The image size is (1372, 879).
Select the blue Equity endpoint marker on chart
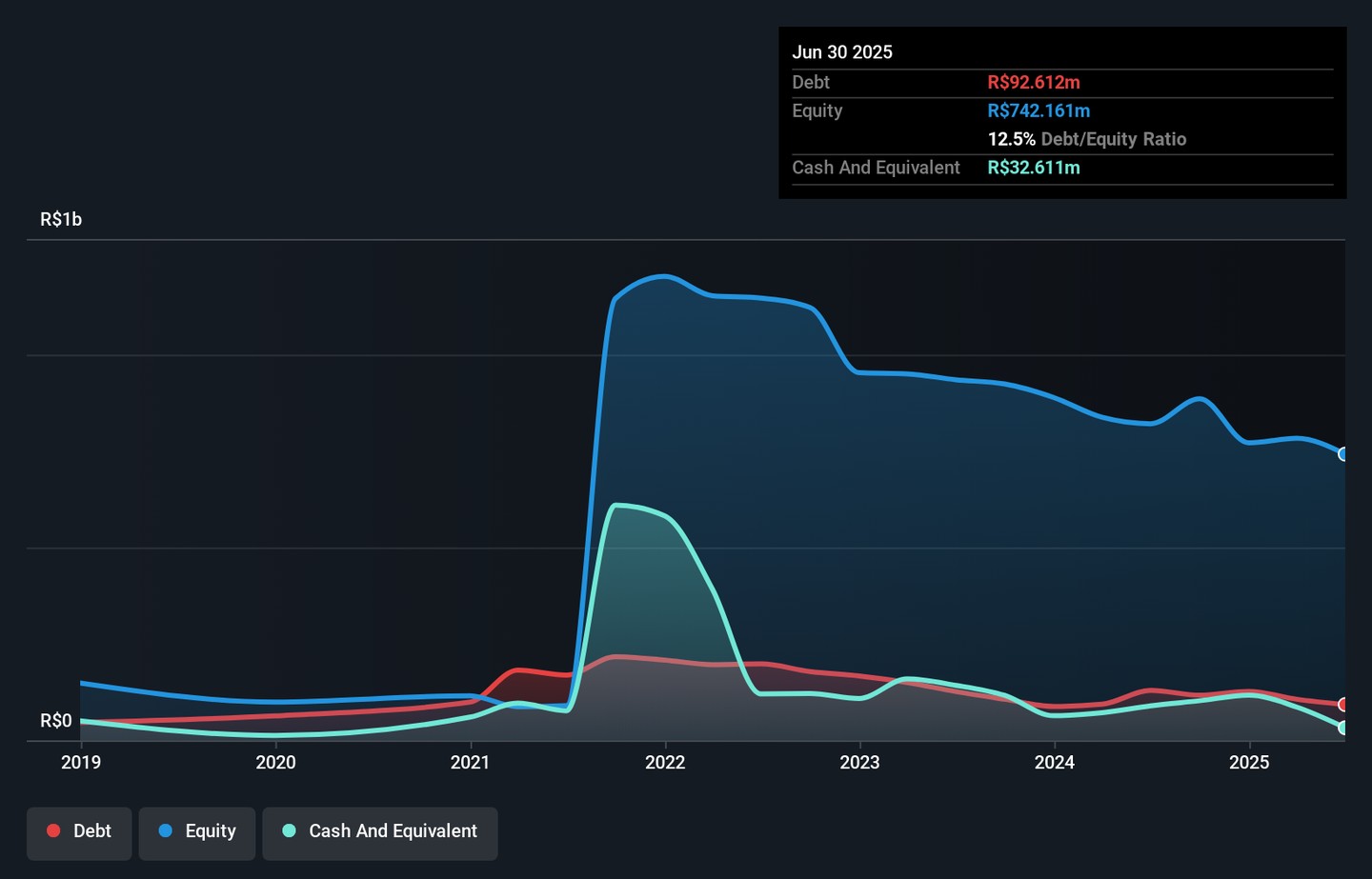click(1342, 454)
